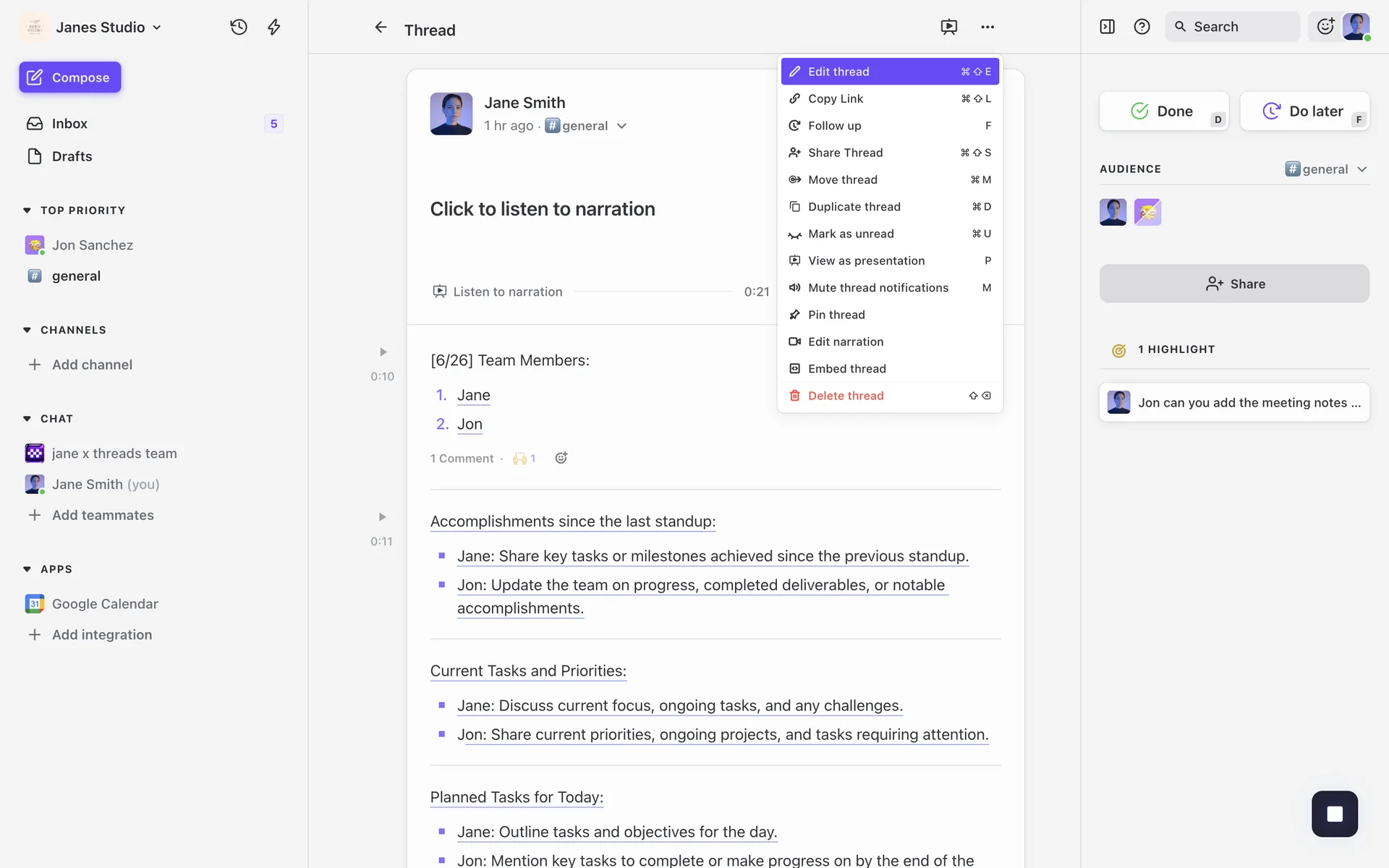Image resolution: width=1389 pixels, height=868 pixels.
Task: Click add reaction emoji icon below comment
Action: click(561, 458)
